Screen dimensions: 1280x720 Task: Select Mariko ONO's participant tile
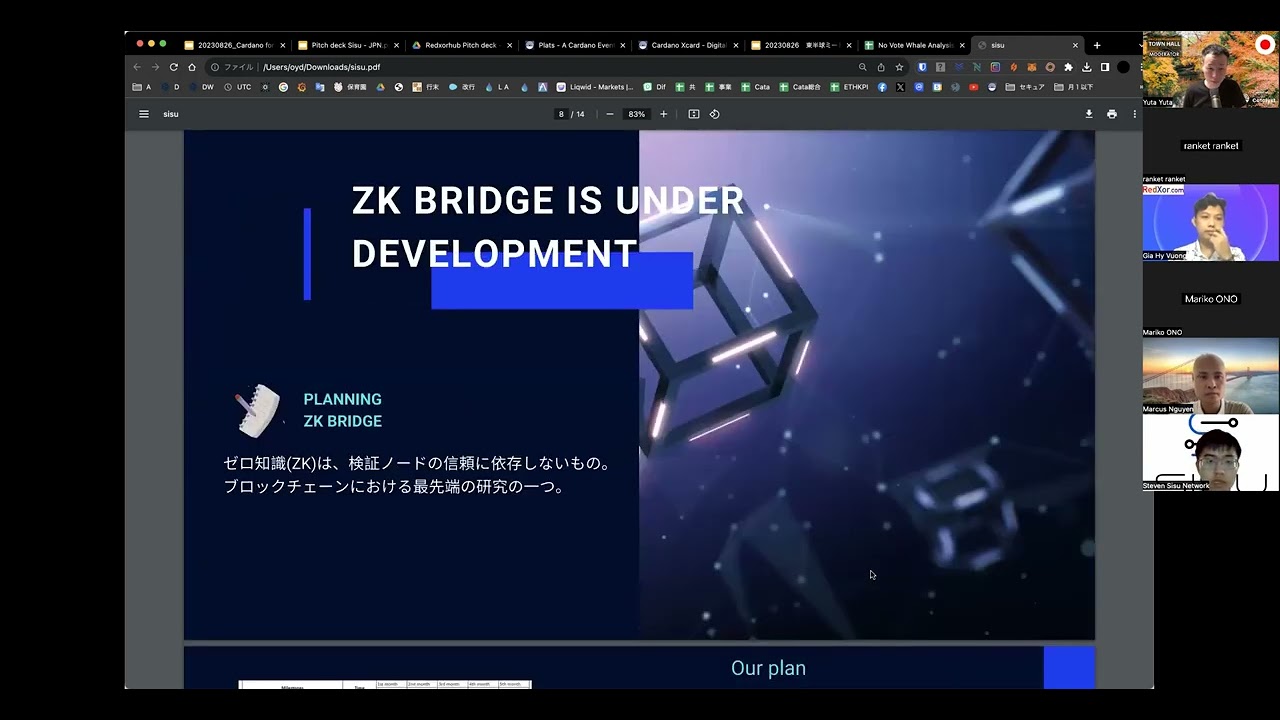[1211, 299]
